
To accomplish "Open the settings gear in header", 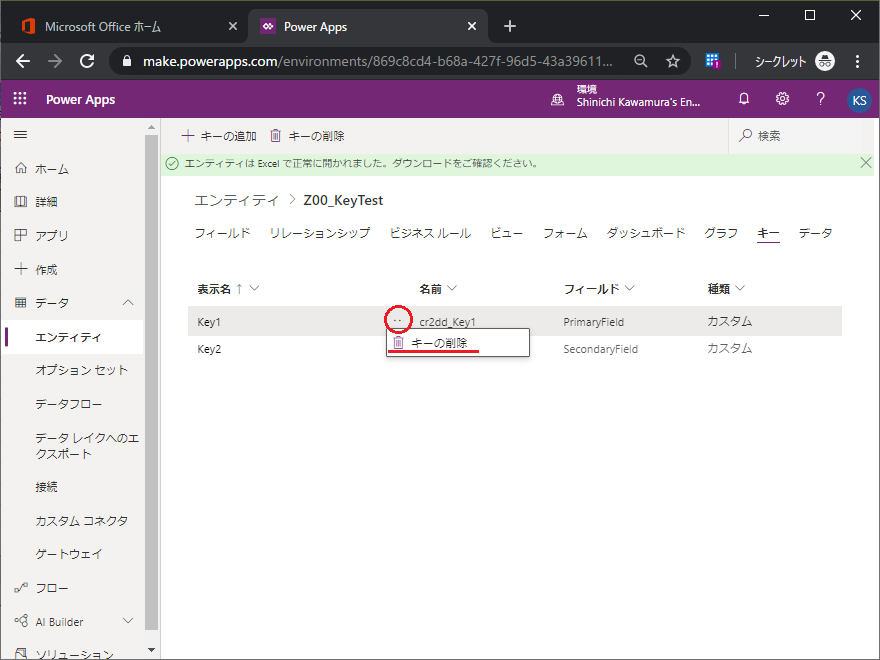I will pyautogui.click(x=782, y=99).
